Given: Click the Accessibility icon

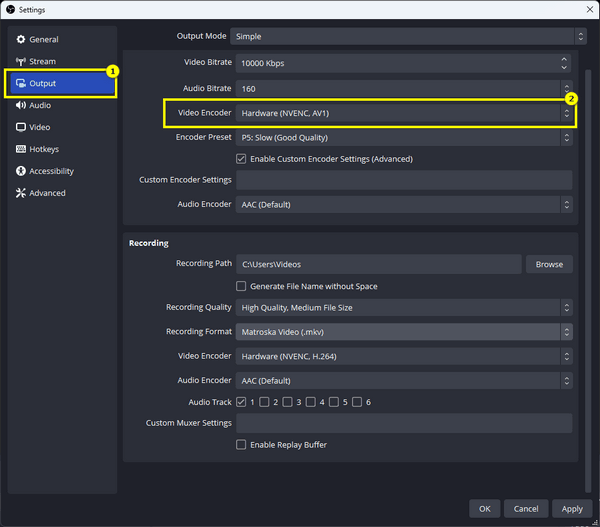Looking at the screenshot, I should tap(21, 171).
